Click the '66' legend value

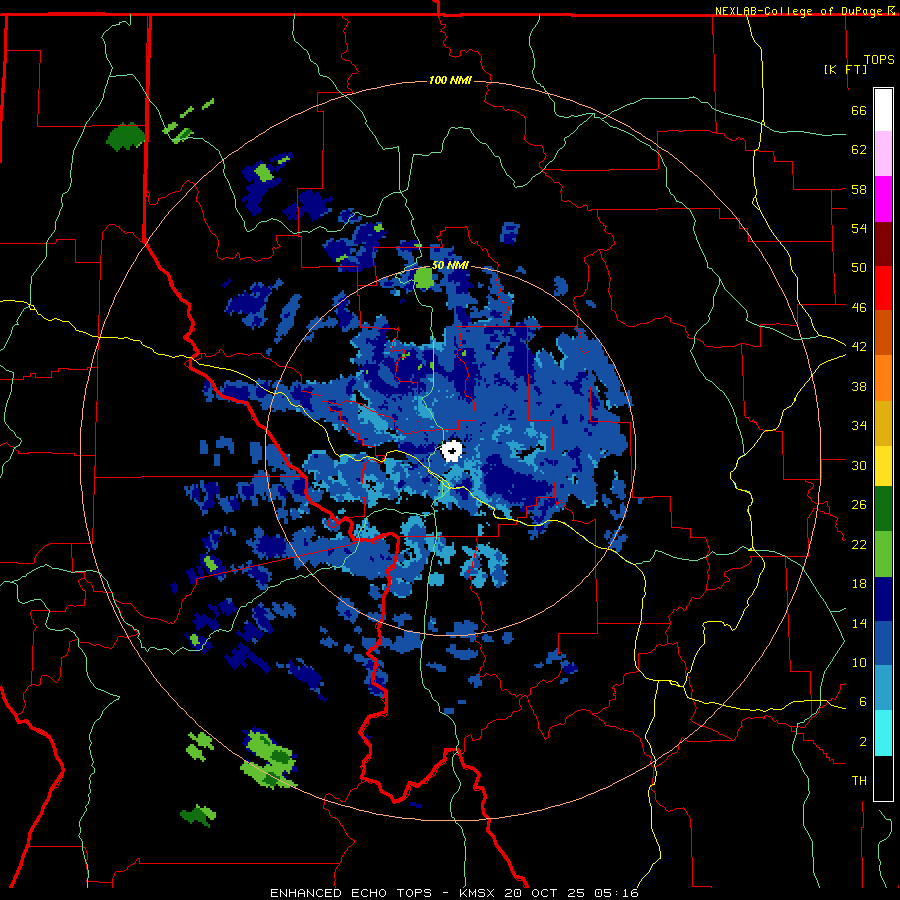click(x=859, y=110)
